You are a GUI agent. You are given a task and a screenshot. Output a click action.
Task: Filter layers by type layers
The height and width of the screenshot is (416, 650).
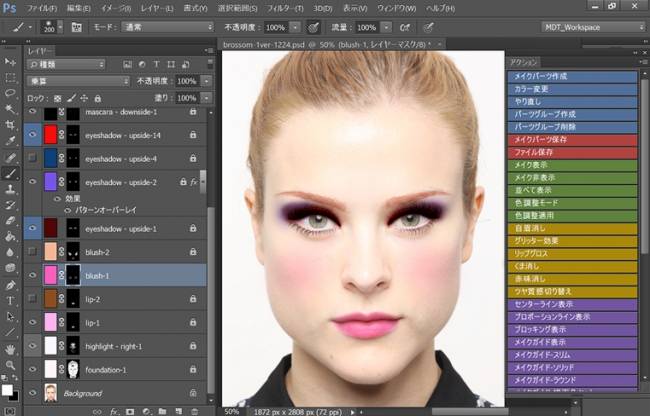tap(156, 64)
